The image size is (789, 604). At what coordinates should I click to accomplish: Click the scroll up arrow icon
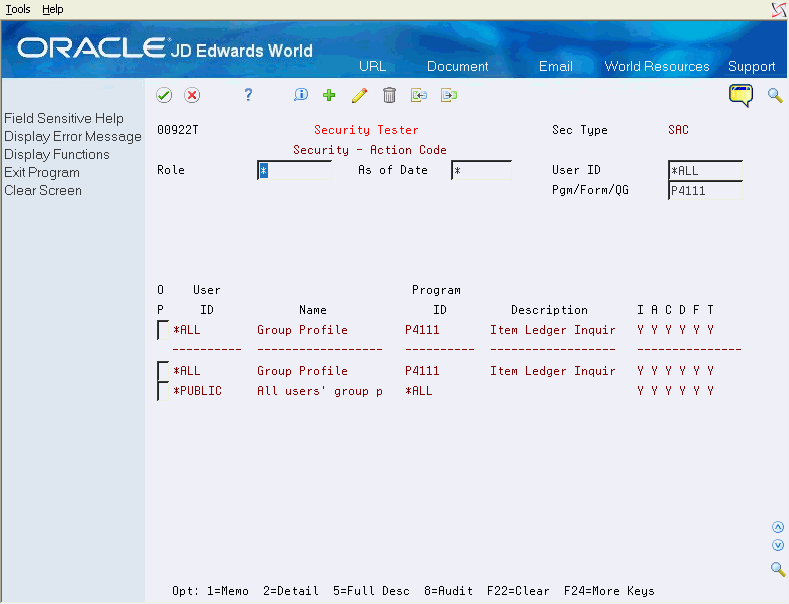click(x=778, y=527)
